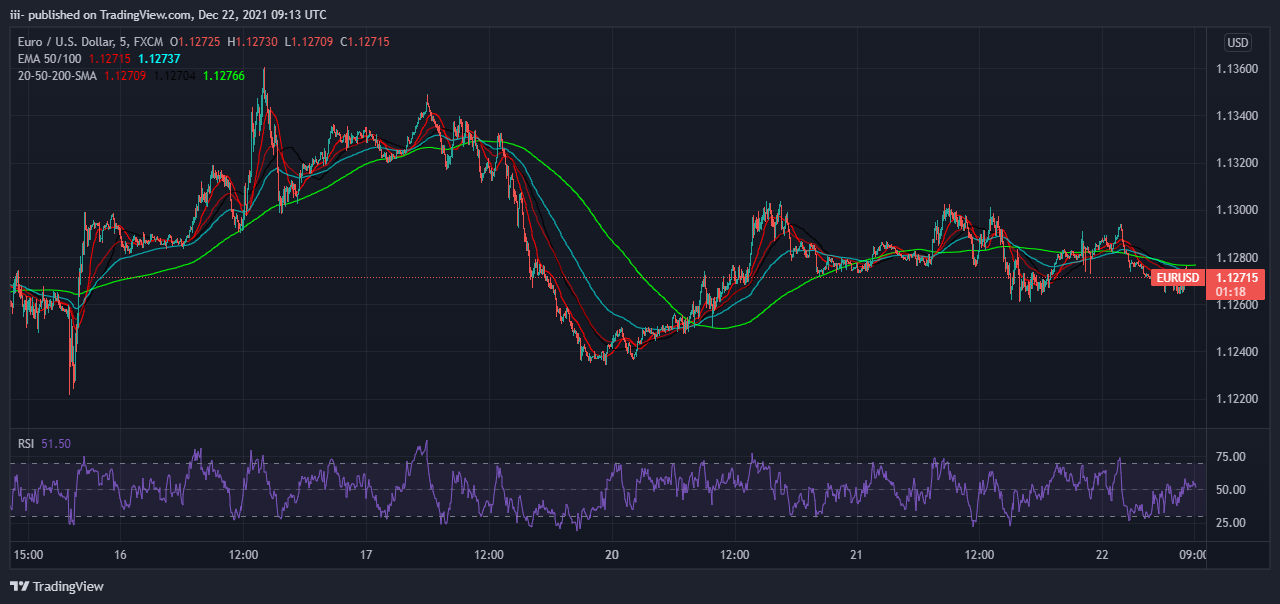Click the date 22 on time axis
1280x604 pixels.
pyautogui.click(x=1102, y=555)
